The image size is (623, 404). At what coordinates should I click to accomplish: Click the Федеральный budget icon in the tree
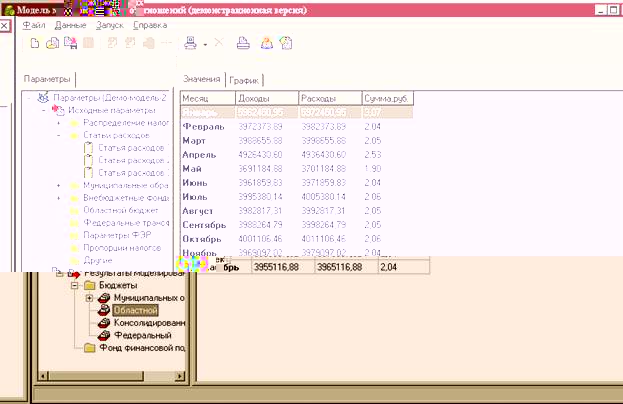[104, 336]
